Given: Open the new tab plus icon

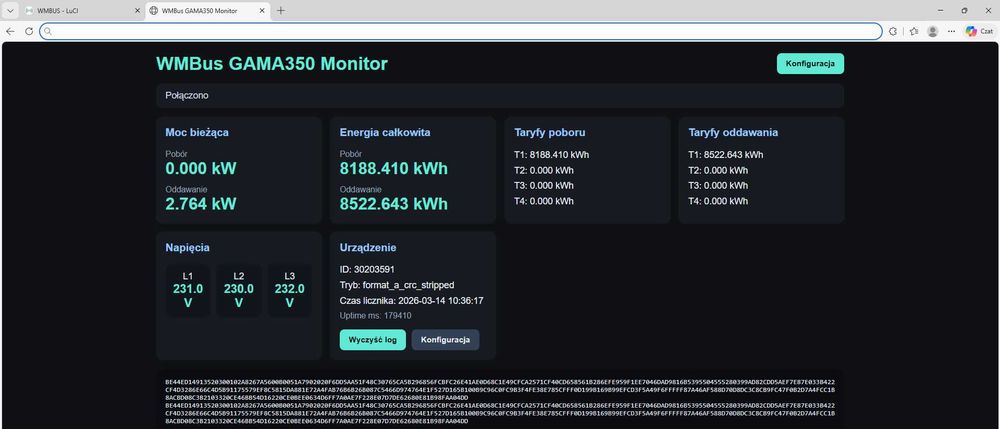Looking at the screenshot, I should pos(281,11).
